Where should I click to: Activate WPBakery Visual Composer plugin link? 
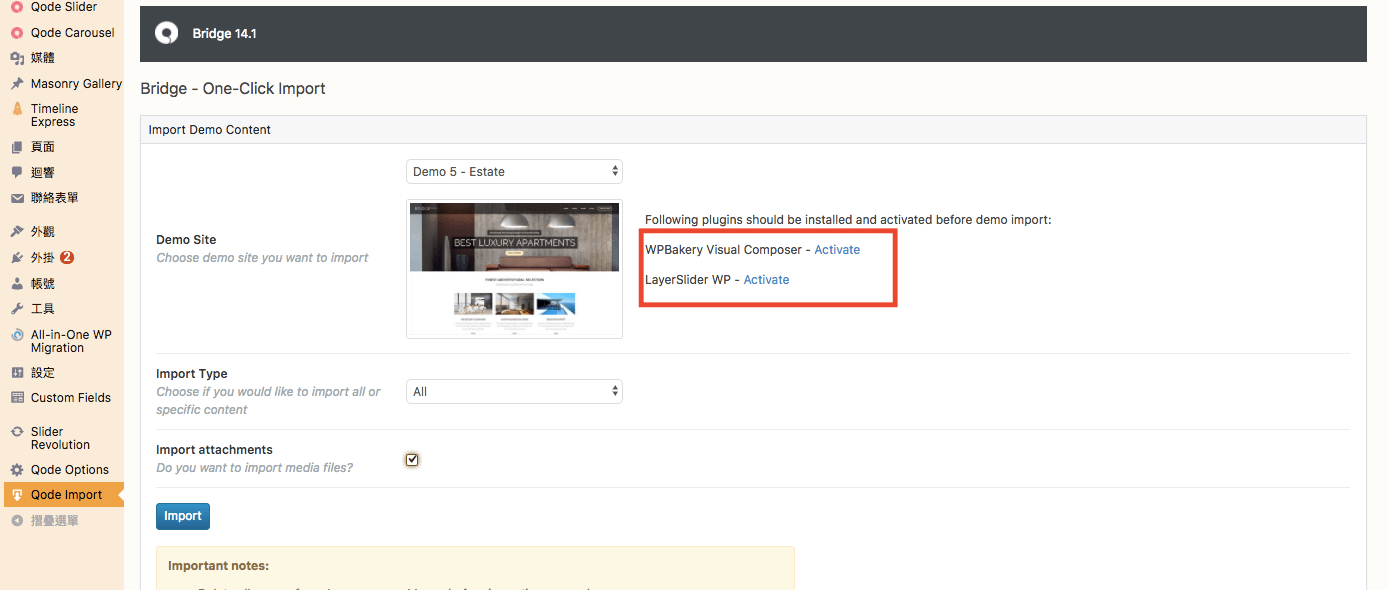[837, 250]
